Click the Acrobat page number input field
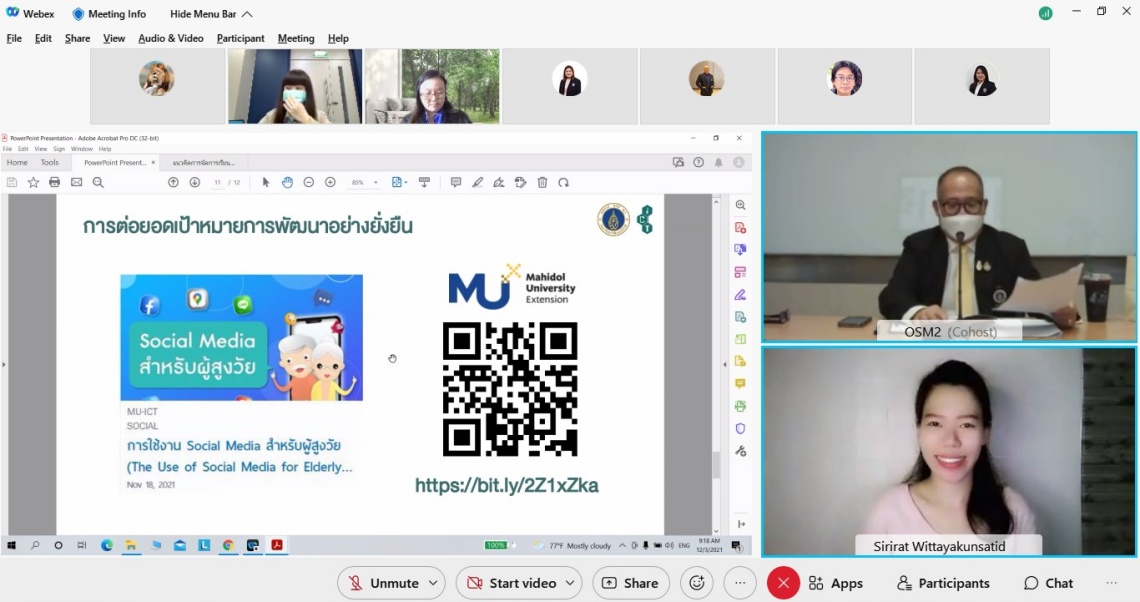This screenshot has height=602, width=1140. point(217,182)
